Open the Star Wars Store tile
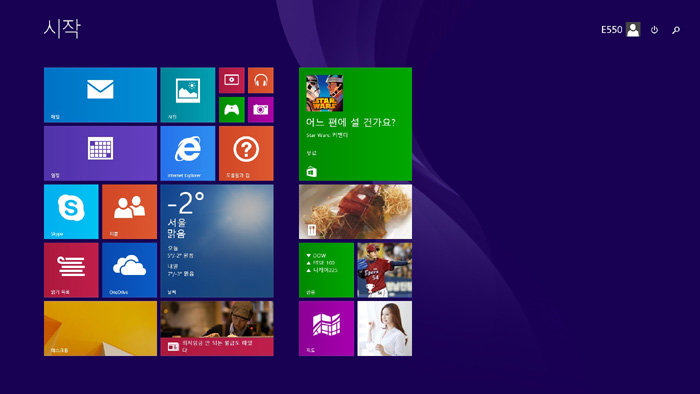Viewport: 700px width, 394px height. point(355,124)
